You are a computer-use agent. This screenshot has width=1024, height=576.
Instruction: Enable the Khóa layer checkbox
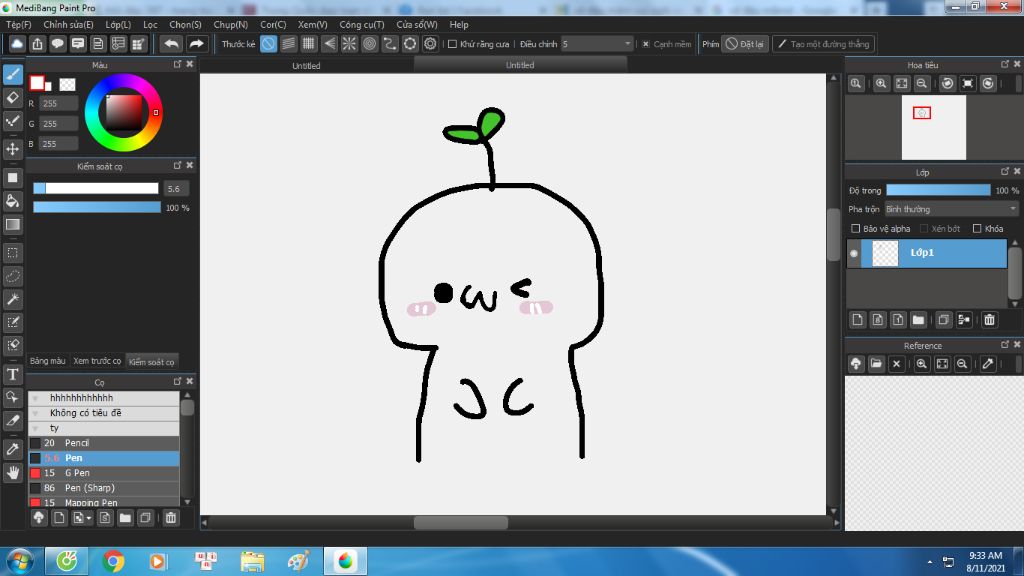tap(977, 229)
